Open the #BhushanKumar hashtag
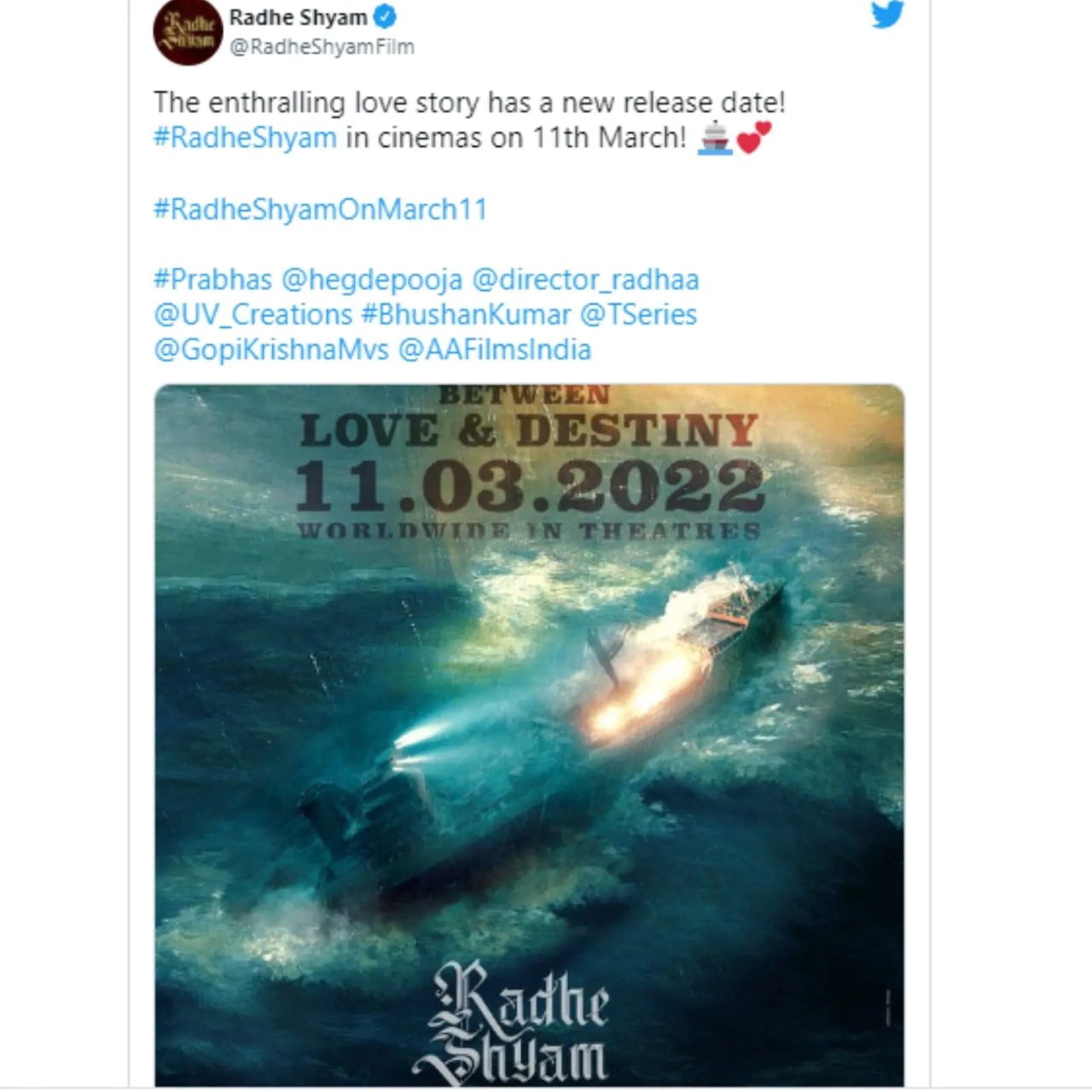The width and height of the screenshot is (1092, 1092). (x=466, y=315)
